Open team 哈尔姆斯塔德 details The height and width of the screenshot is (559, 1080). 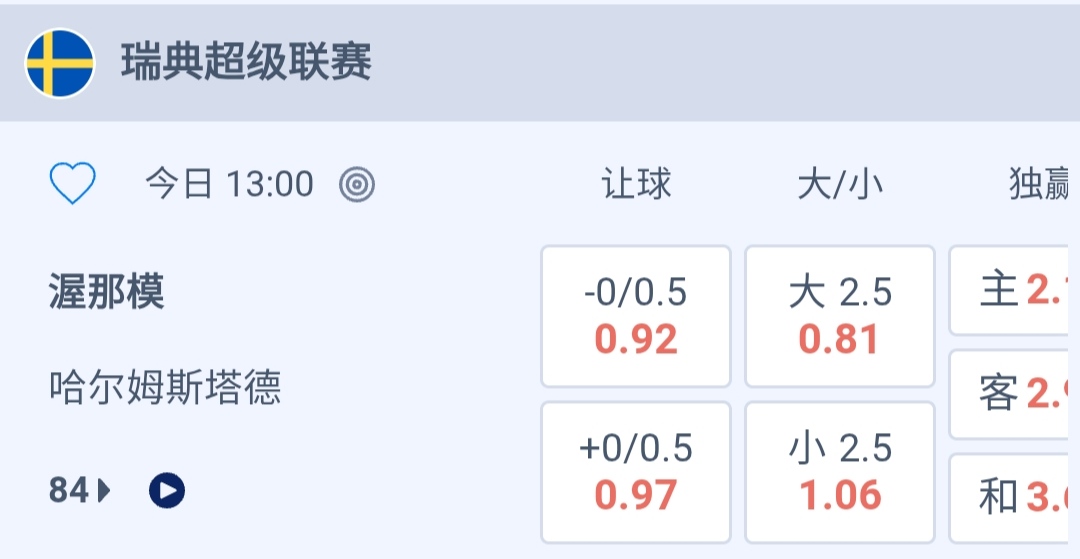[x=165, y=387]
